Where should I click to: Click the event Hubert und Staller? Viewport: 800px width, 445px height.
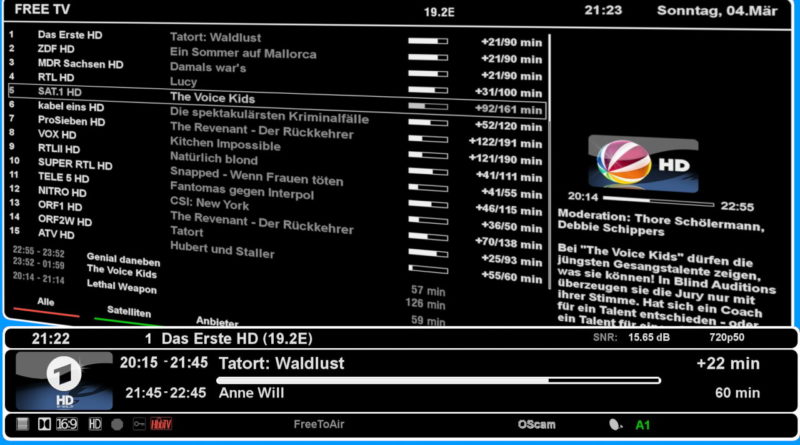[x=222, y=250]
